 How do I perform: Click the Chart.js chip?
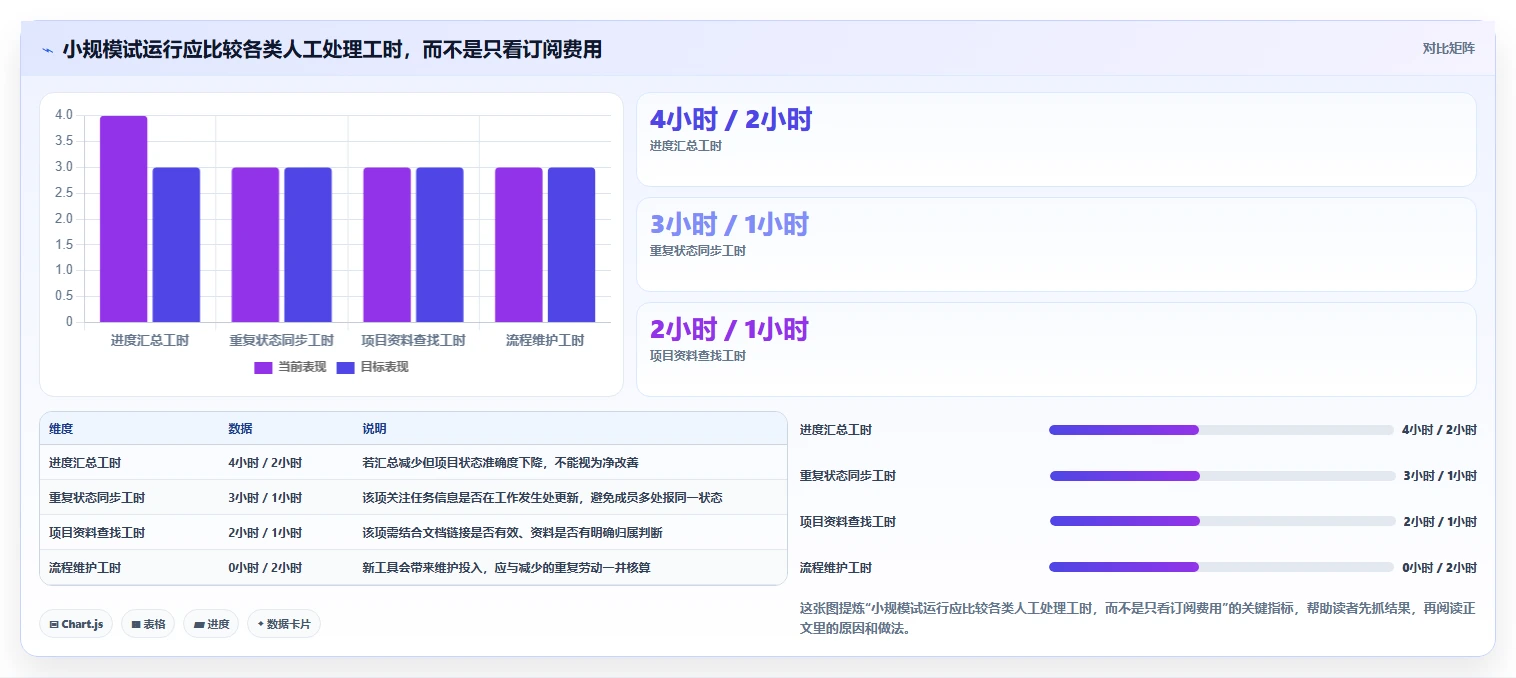76,624
